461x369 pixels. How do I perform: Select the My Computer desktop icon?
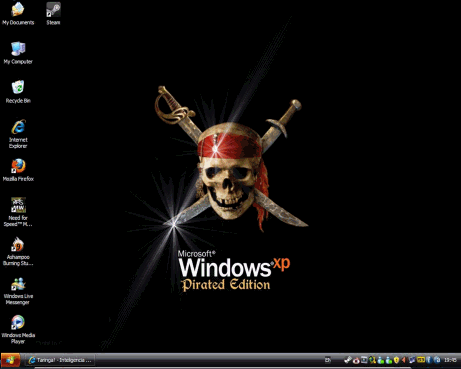pos(18,53)
